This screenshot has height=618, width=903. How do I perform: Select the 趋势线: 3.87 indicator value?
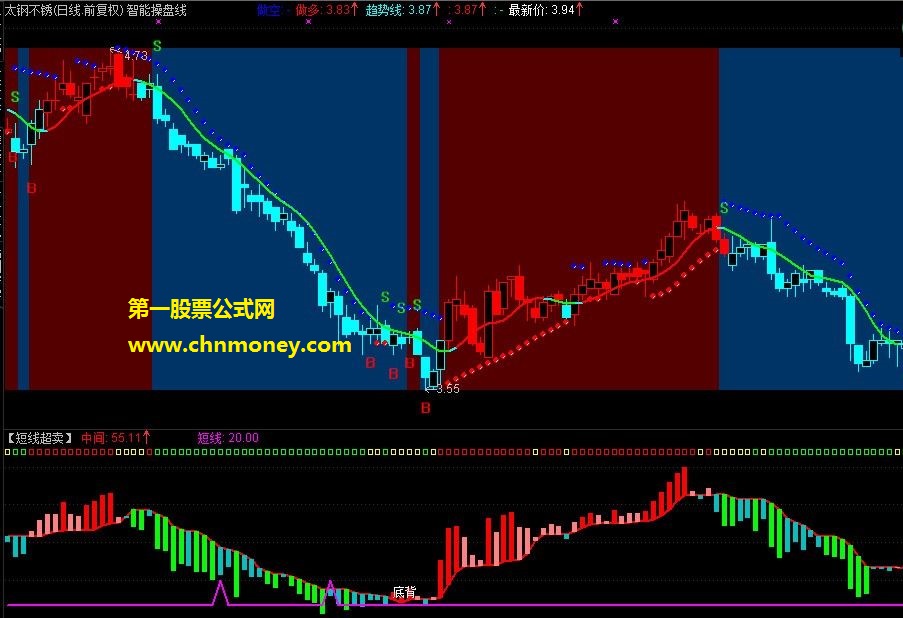click(403, 10)
